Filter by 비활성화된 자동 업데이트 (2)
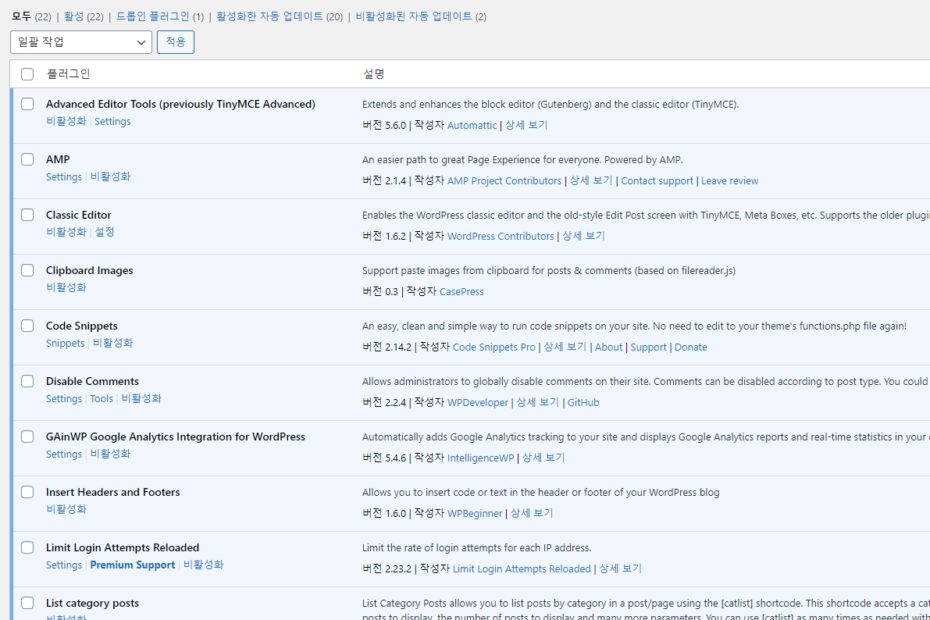 (421, 17)
